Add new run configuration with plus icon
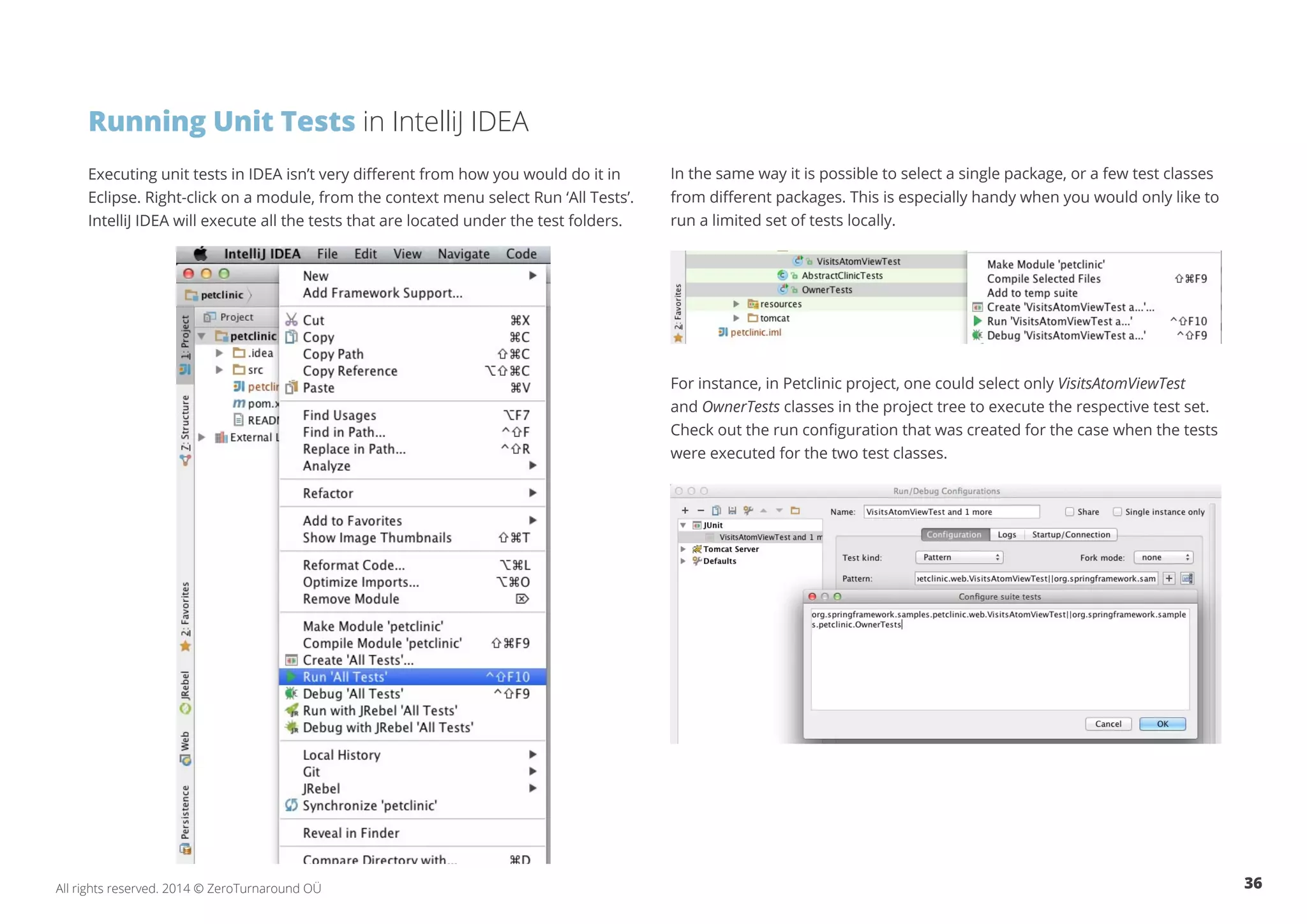Screen dimensions: 1307x924 coord(685,510)
